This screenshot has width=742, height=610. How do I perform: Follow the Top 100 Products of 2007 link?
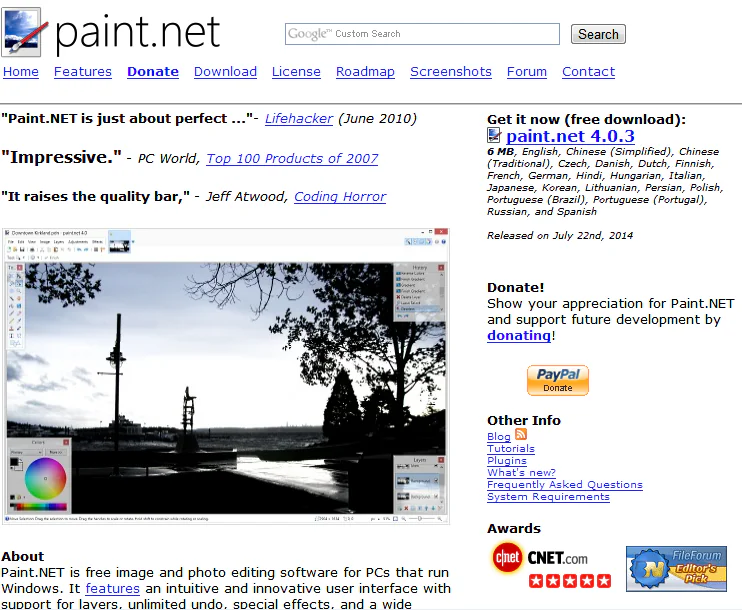click(292, 158)
